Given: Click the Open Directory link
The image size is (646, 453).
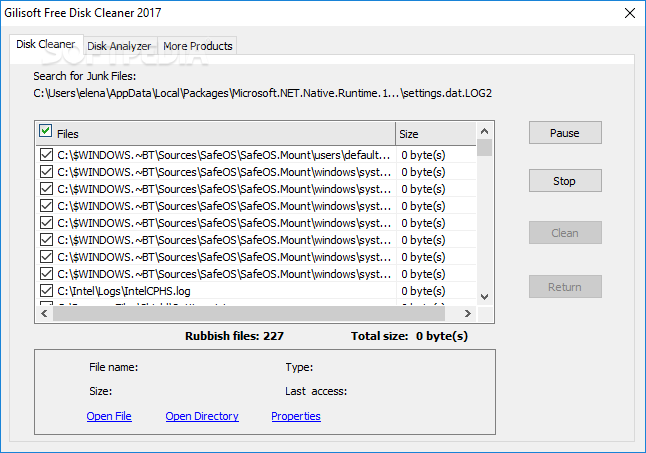Looking at the screenshot, I should pos(202,416).
